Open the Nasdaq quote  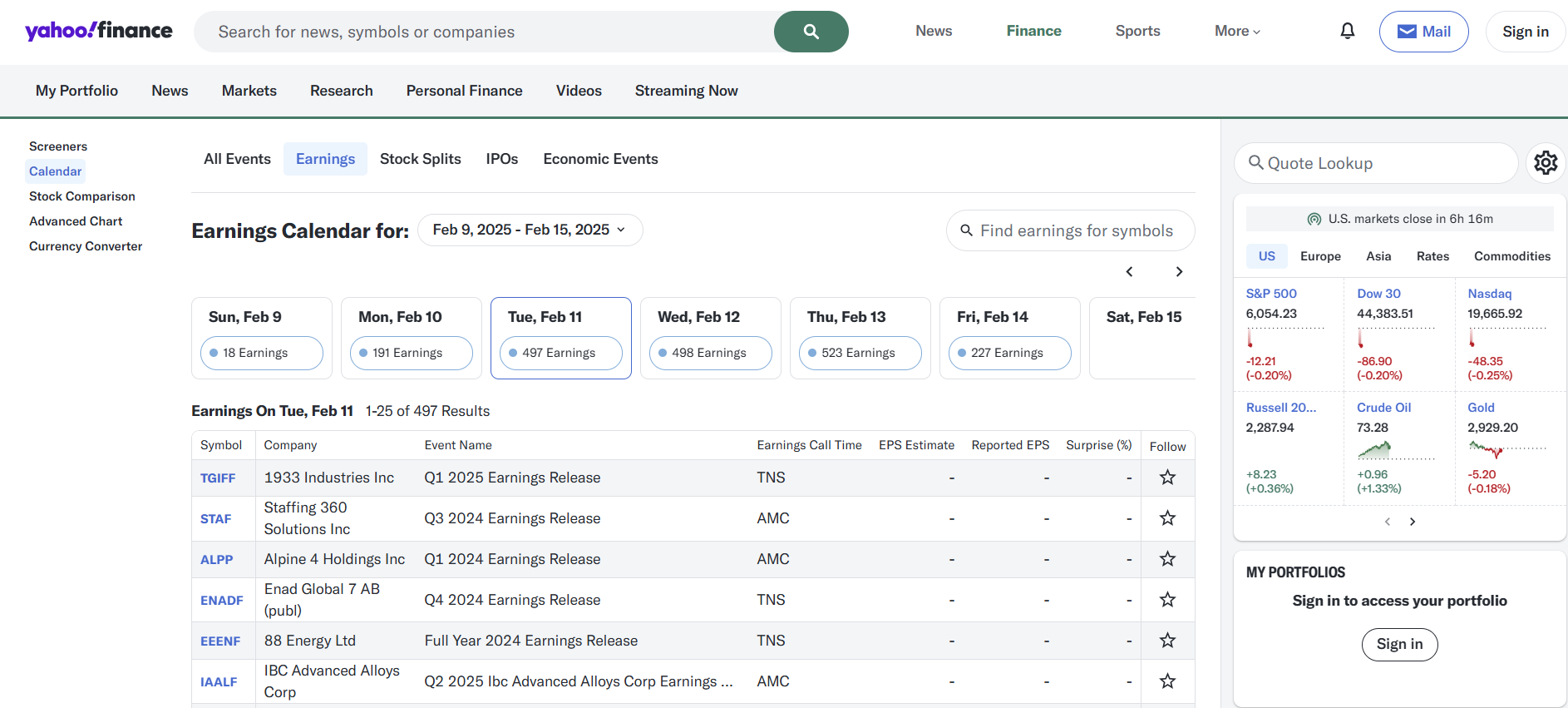pyautogui.click(x=1489, y=294)
